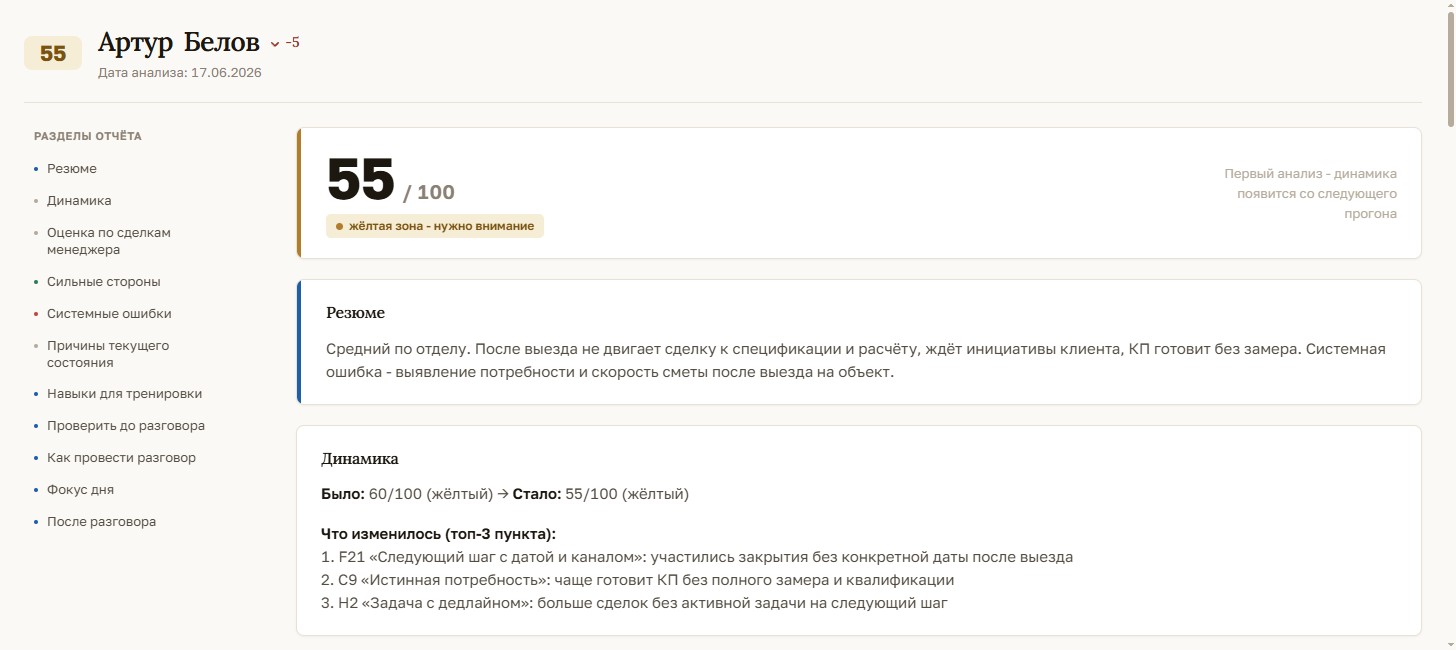Go to Фокус дня section
The width and height of the screenshot is (1456, 650).
click(80, 490)
